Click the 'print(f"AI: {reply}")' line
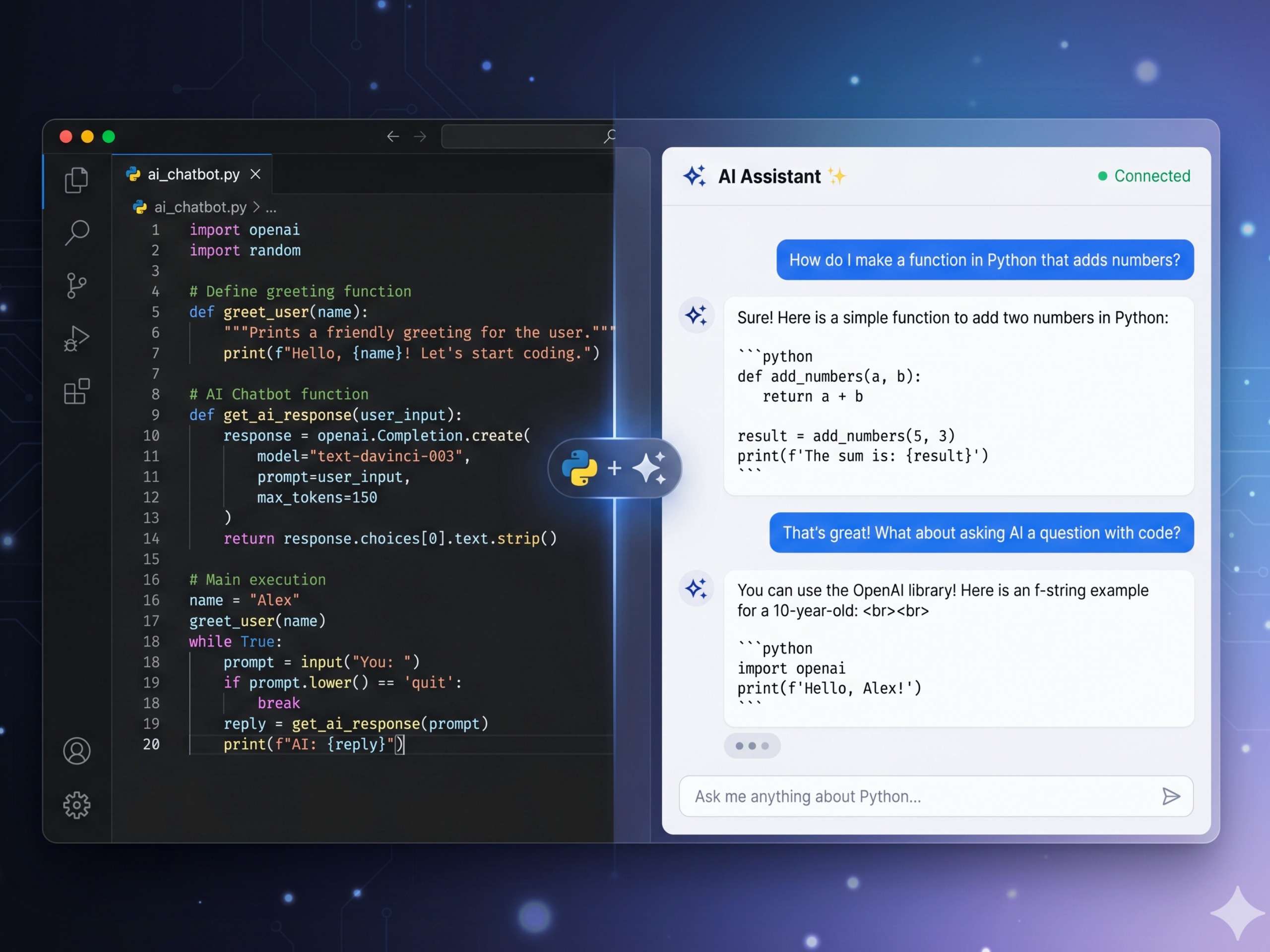This screenshot has height=952, width=1270. (314, 744)
